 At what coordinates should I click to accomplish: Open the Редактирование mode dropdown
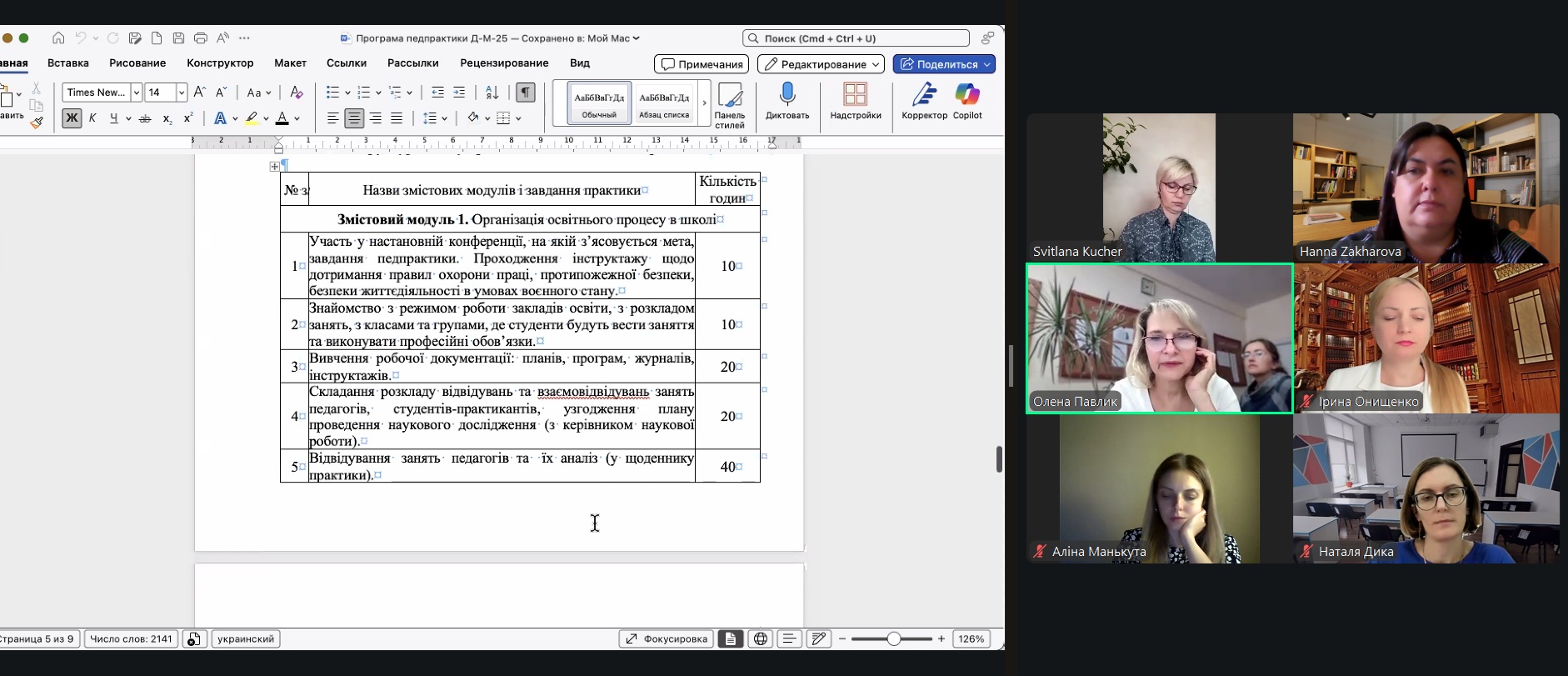(x=821, y=64)
